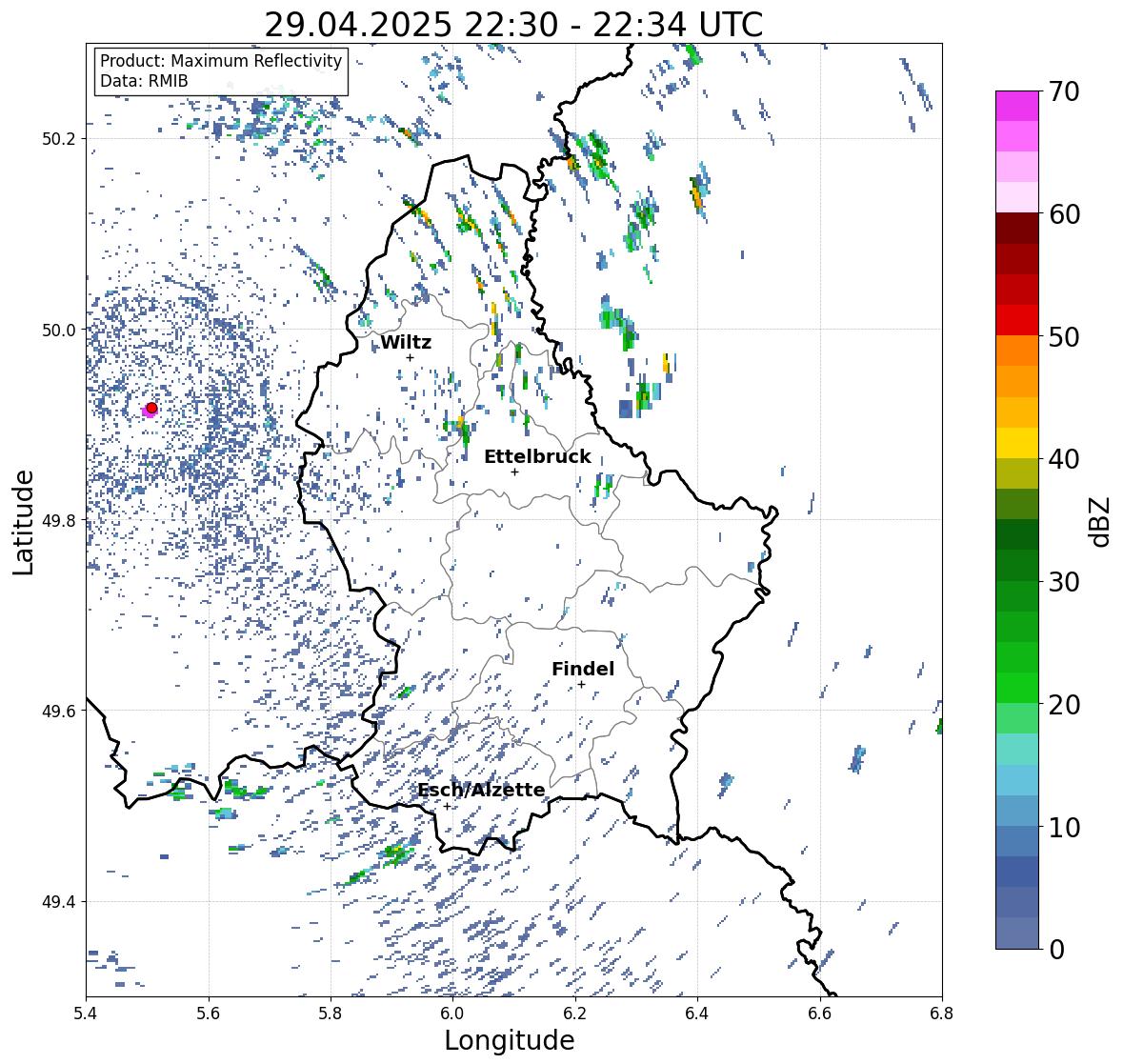Click the dBZ colorbar label
Screen dimensions: 1123x1064
click(1101, 521)
